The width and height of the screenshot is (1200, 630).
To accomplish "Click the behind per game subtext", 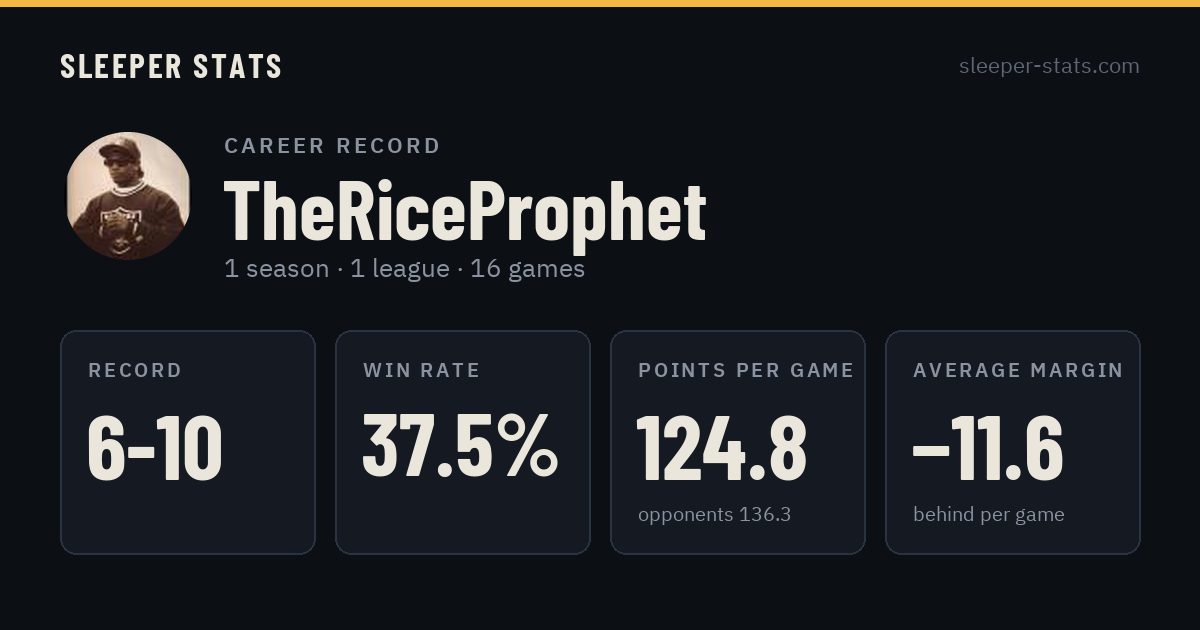I will (989, 515).
